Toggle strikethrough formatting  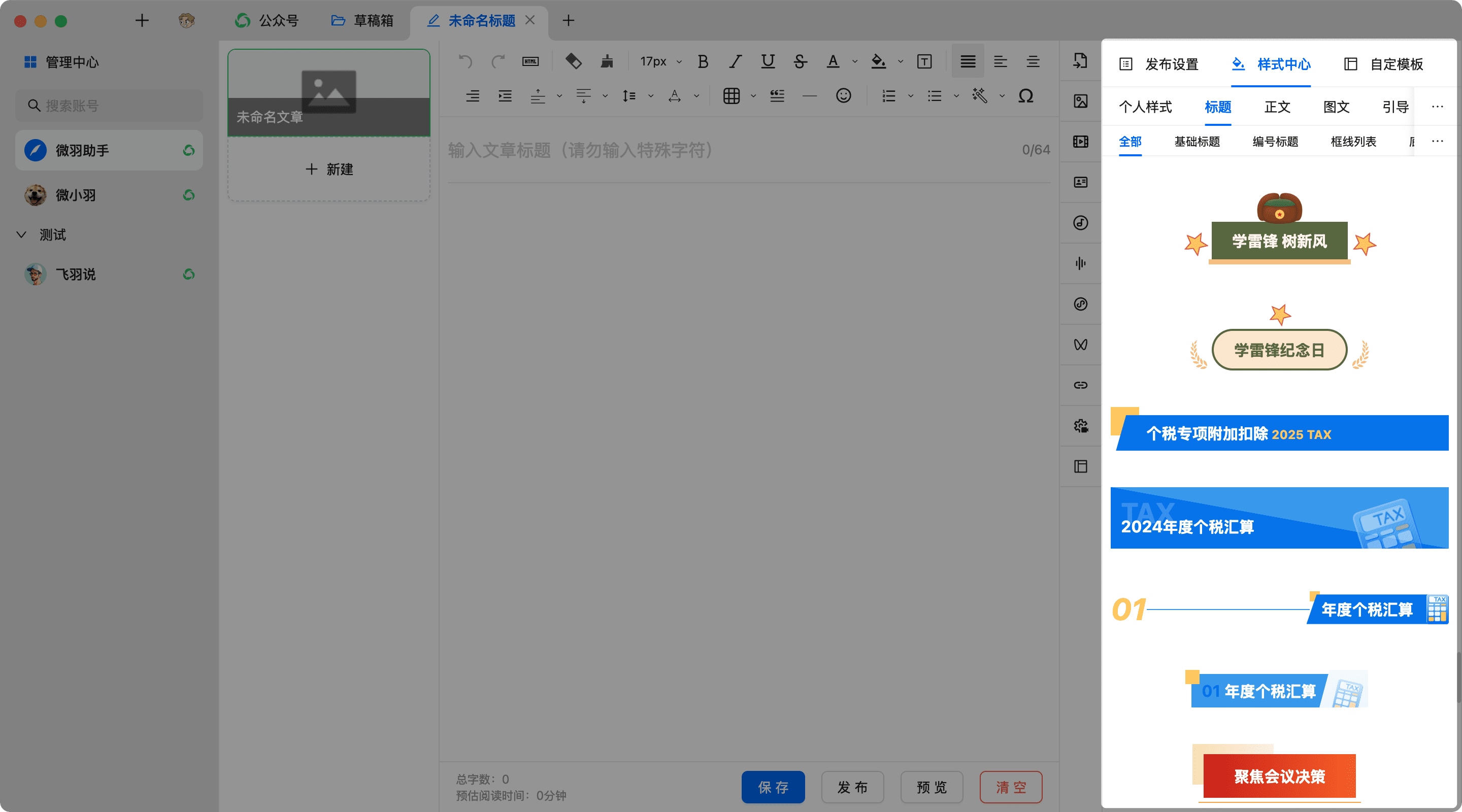800,61
